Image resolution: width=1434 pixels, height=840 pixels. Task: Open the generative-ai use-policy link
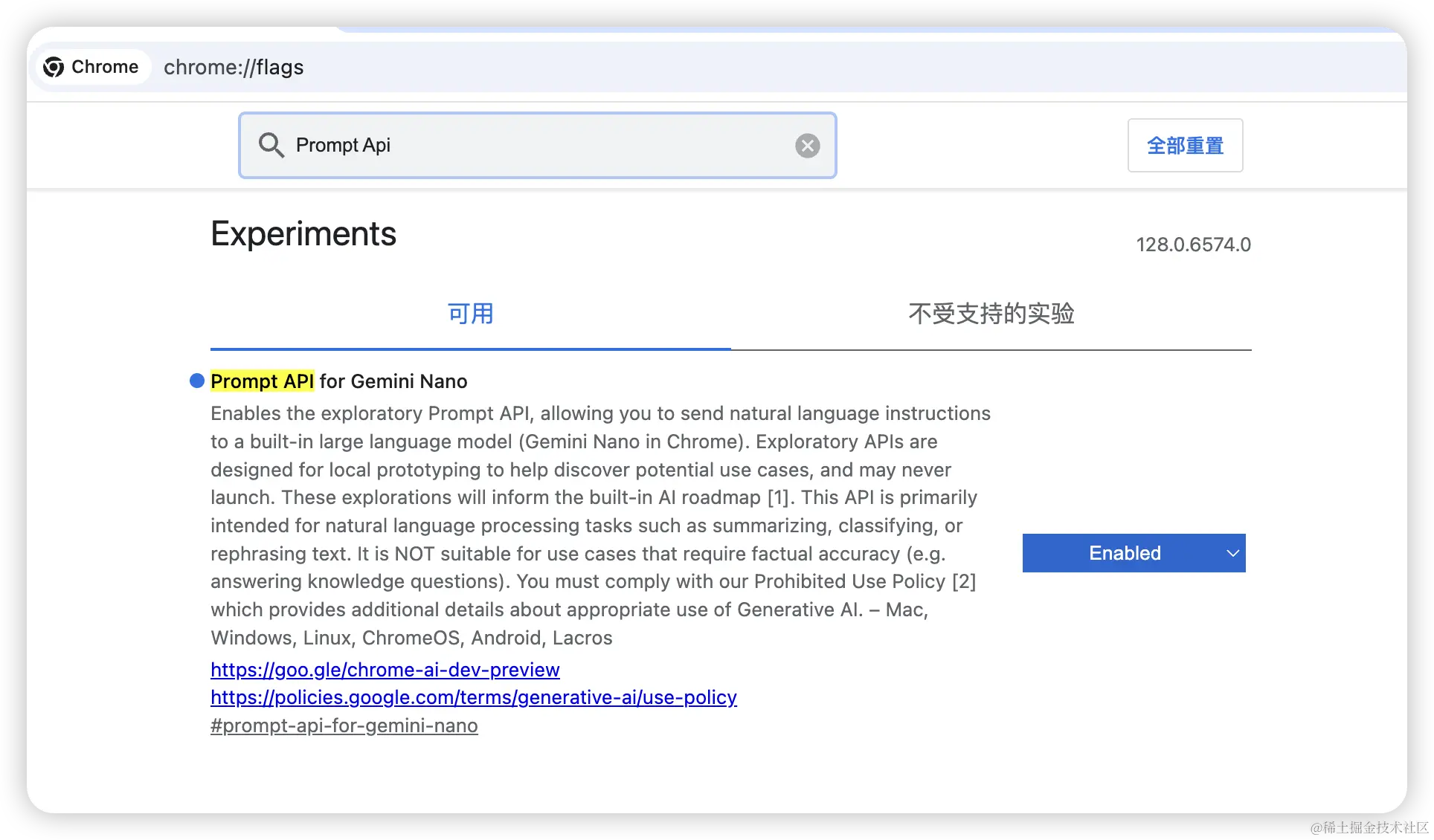pyautogui.click(x=474, y=697)
